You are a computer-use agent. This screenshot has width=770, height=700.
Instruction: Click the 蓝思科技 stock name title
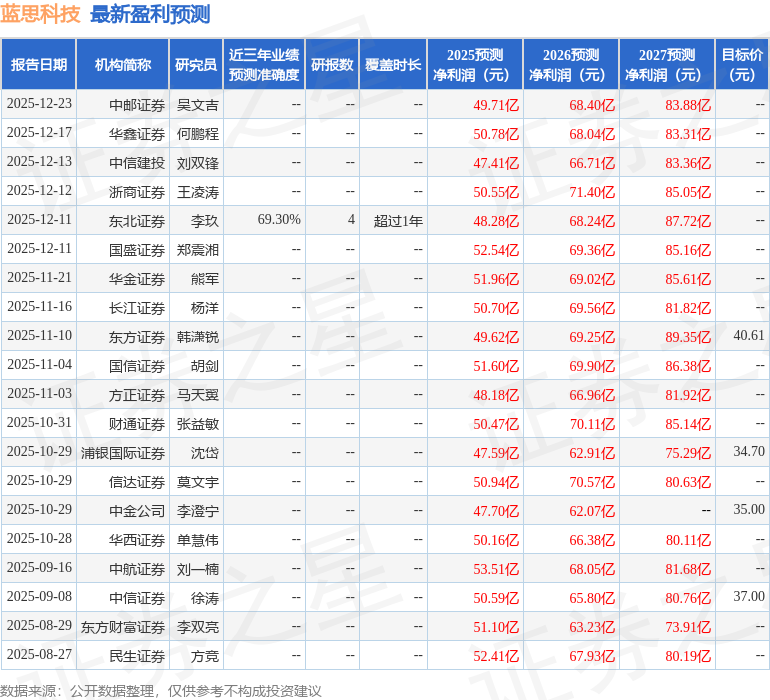pos(42,14)
